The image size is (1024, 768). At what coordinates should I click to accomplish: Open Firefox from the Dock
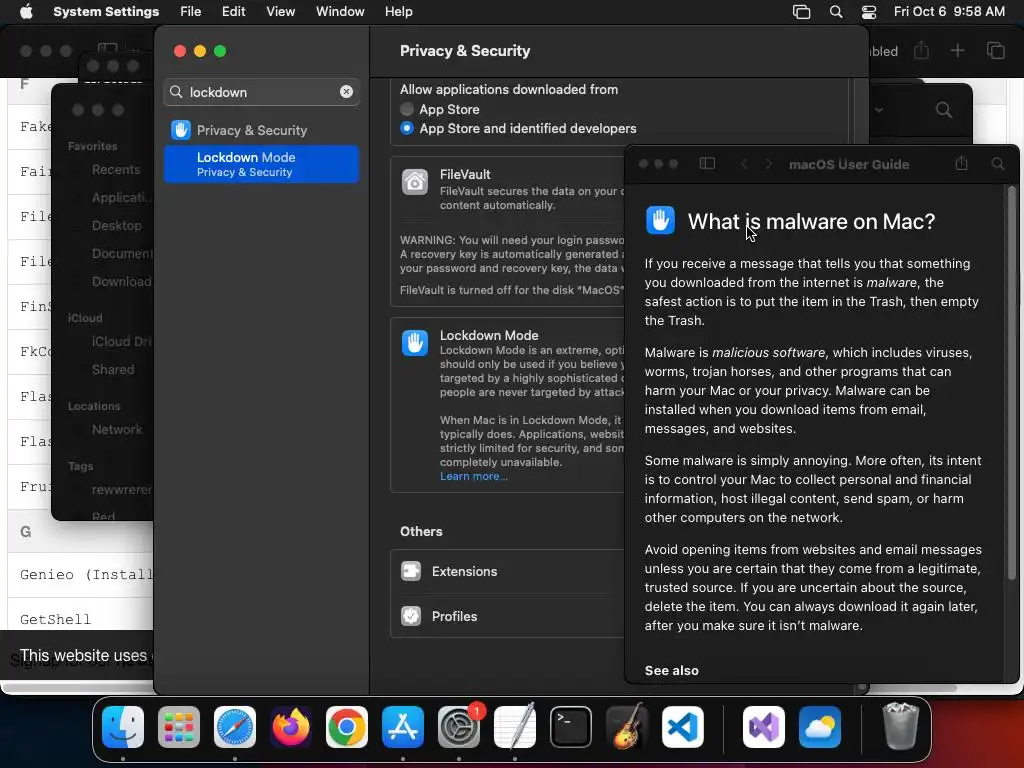pyautogui.click(x=291, y=727)
